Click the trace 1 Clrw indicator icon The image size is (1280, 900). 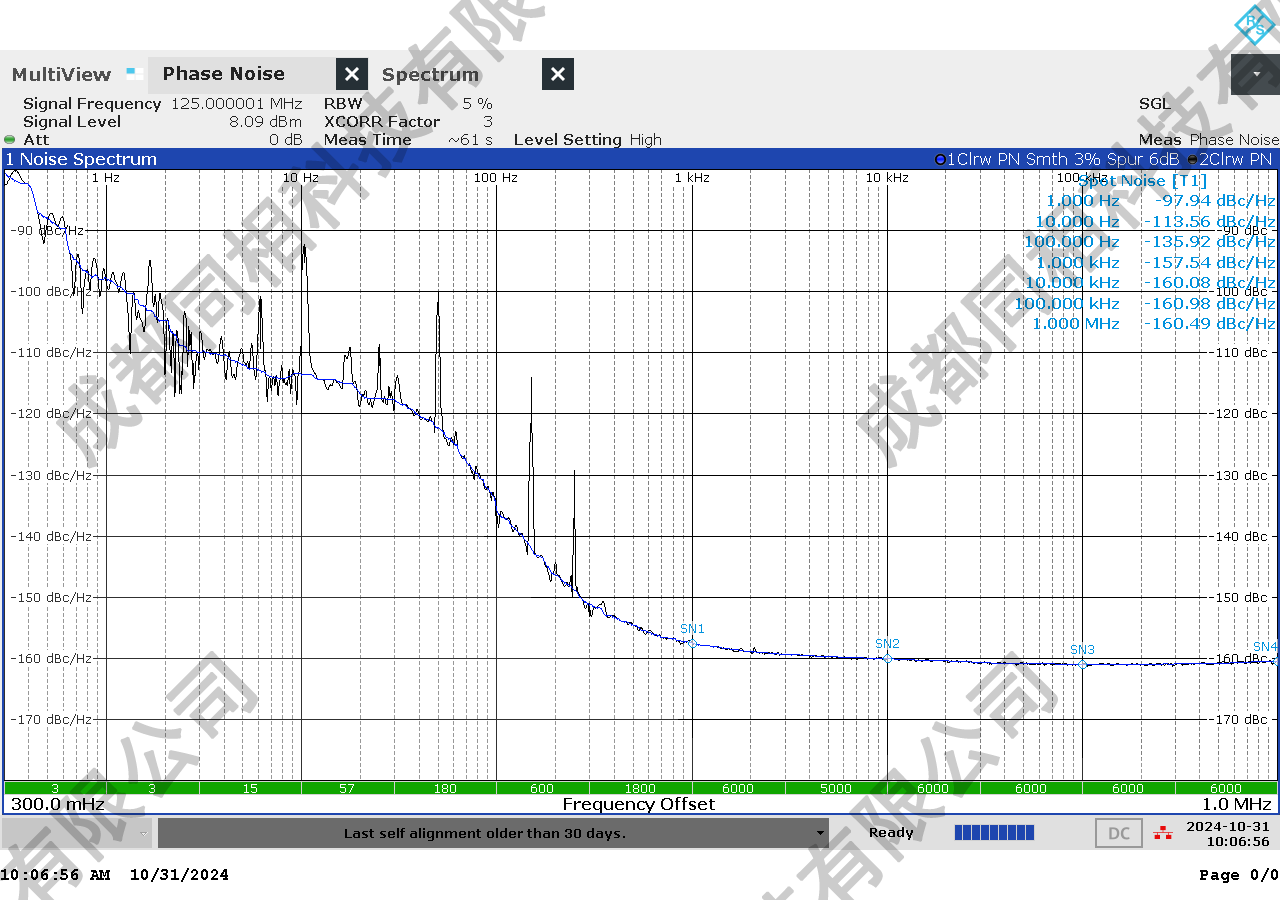coord(940,160)
